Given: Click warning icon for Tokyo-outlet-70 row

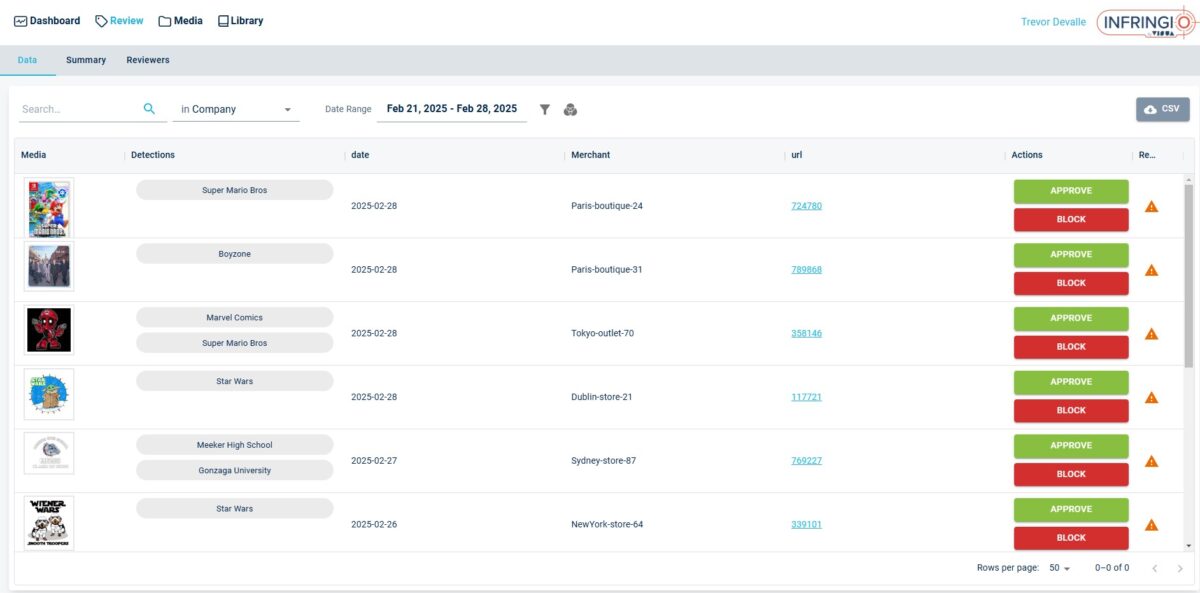Looking at the screenshot, I should (x=1151, y=334).
